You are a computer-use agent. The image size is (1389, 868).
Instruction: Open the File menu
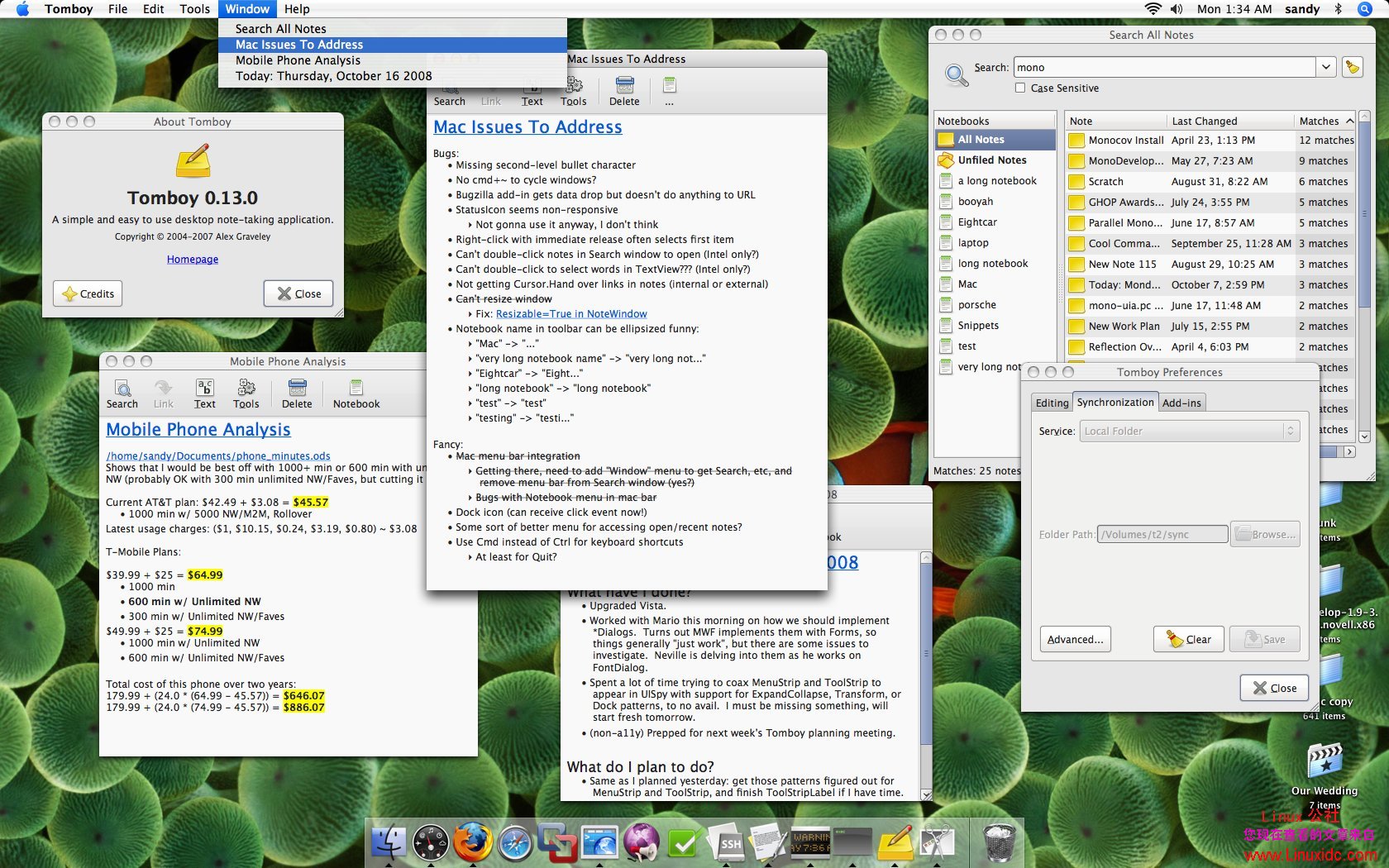click(117, 9)
